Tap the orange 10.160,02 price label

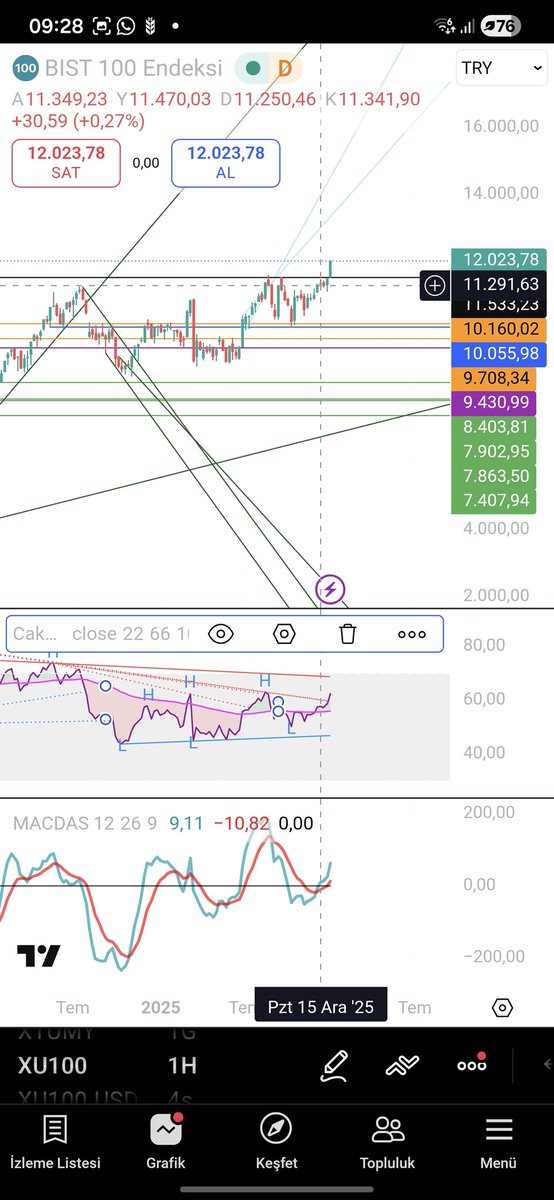point(501,328)
